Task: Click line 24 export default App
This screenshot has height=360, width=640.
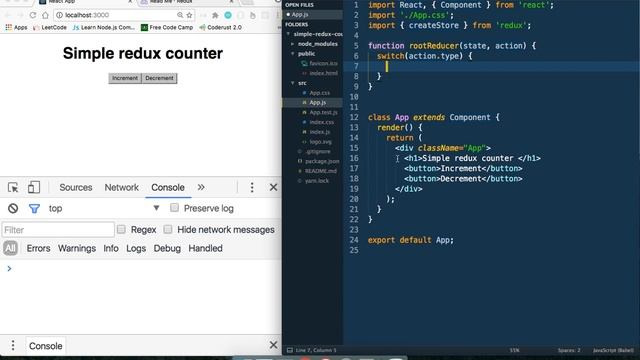Action: click(x=411, y=240)
